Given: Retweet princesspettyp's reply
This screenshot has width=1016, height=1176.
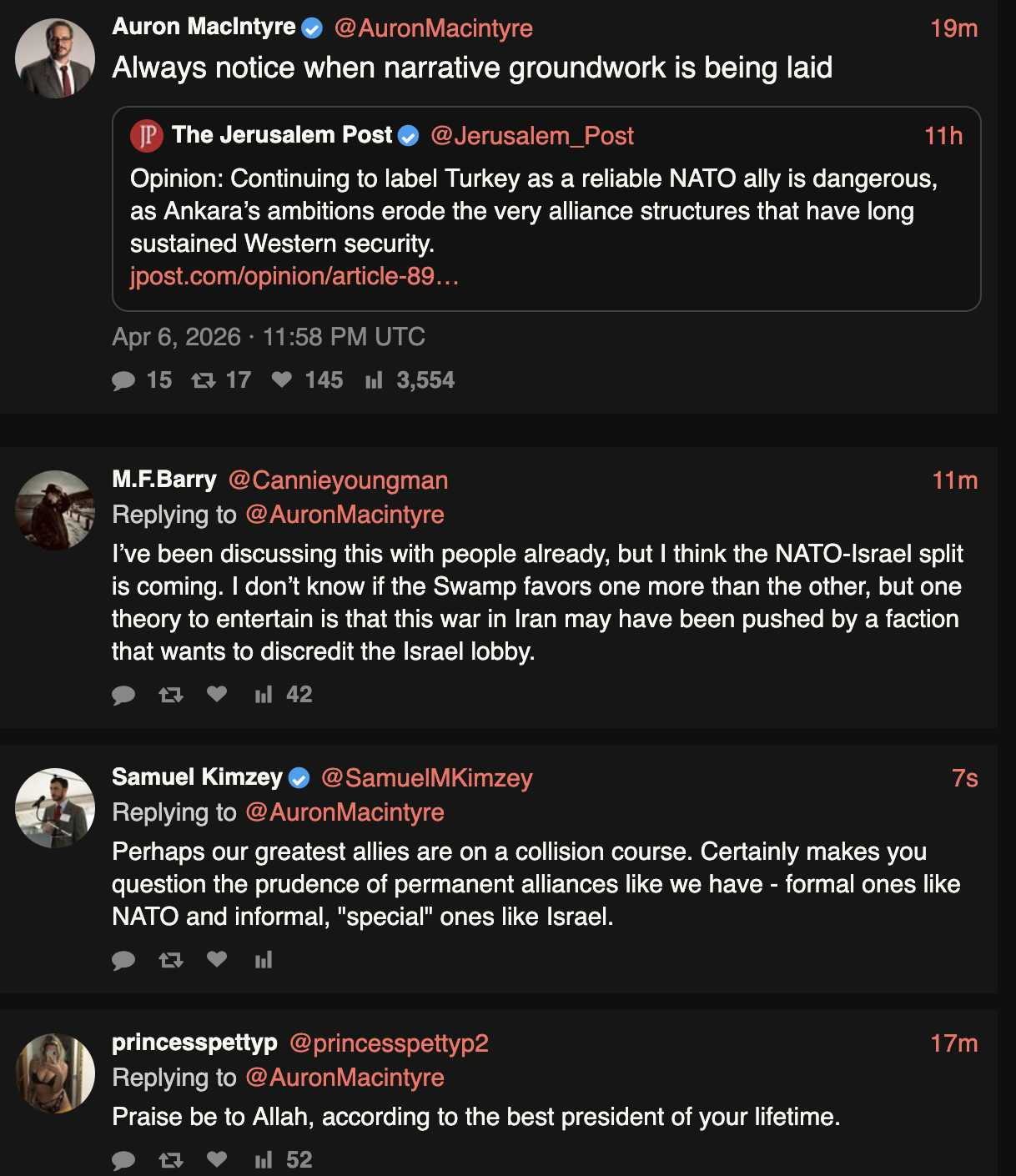Looking at the screenshot, I should pos(171,1160).
